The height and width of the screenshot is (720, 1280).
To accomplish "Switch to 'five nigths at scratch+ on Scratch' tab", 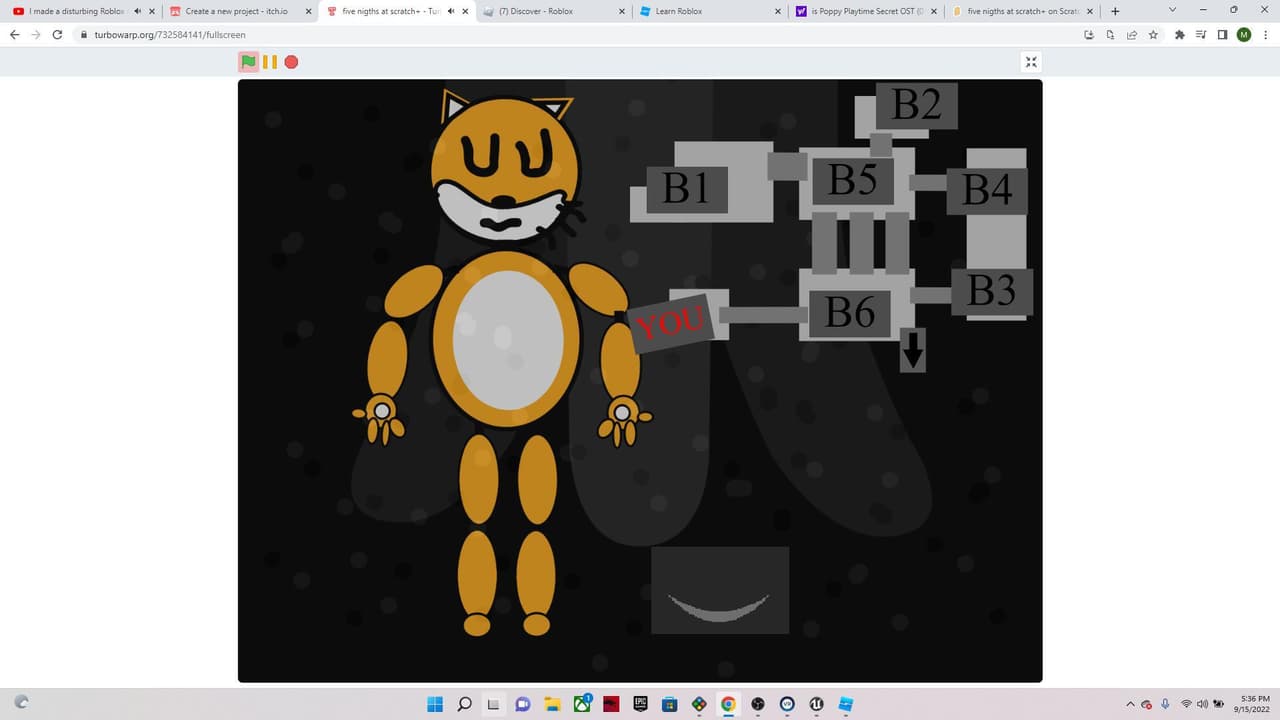I will pos(1025,11).
